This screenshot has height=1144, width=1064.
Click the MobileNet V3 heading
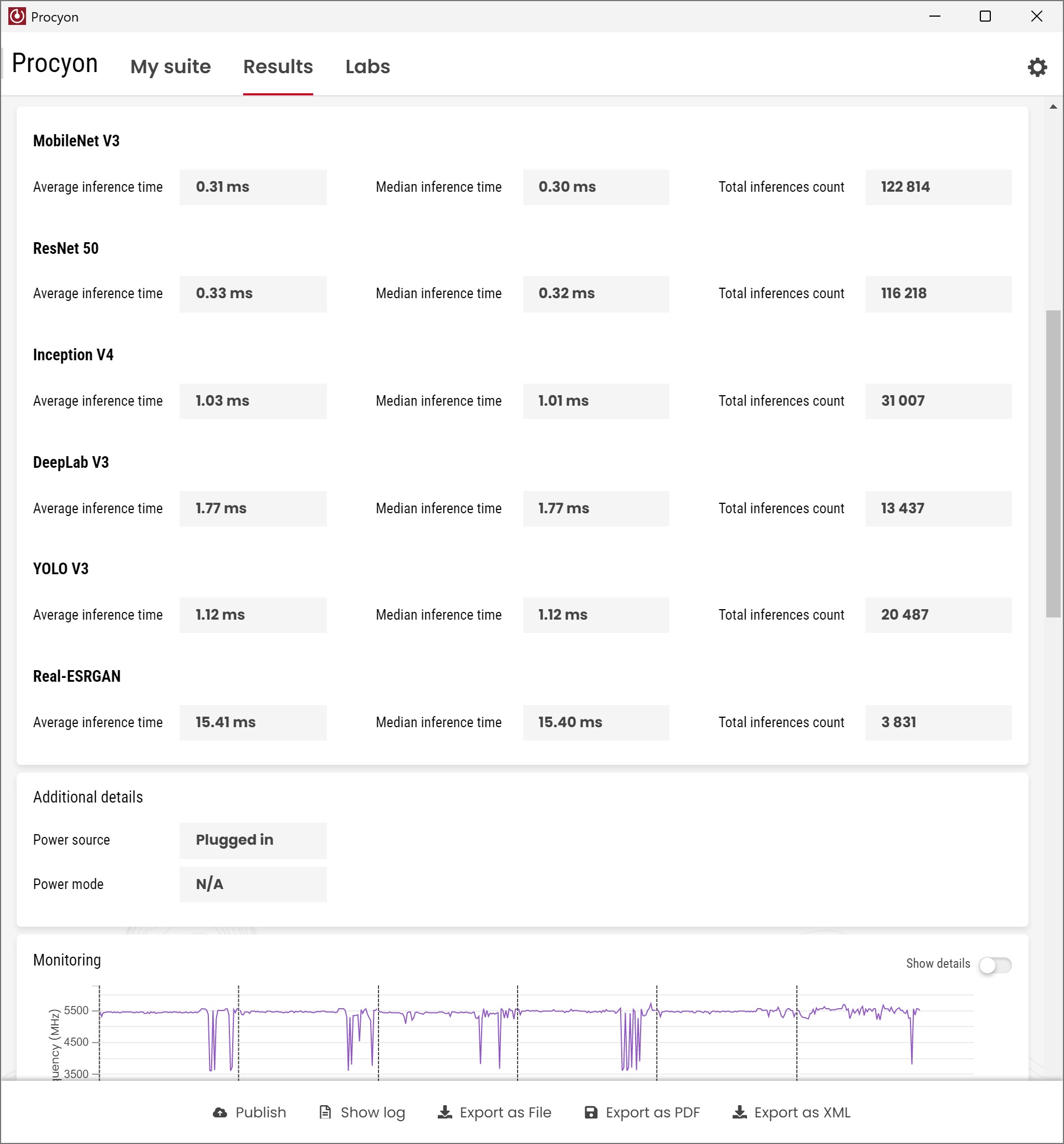pos(76,141)
